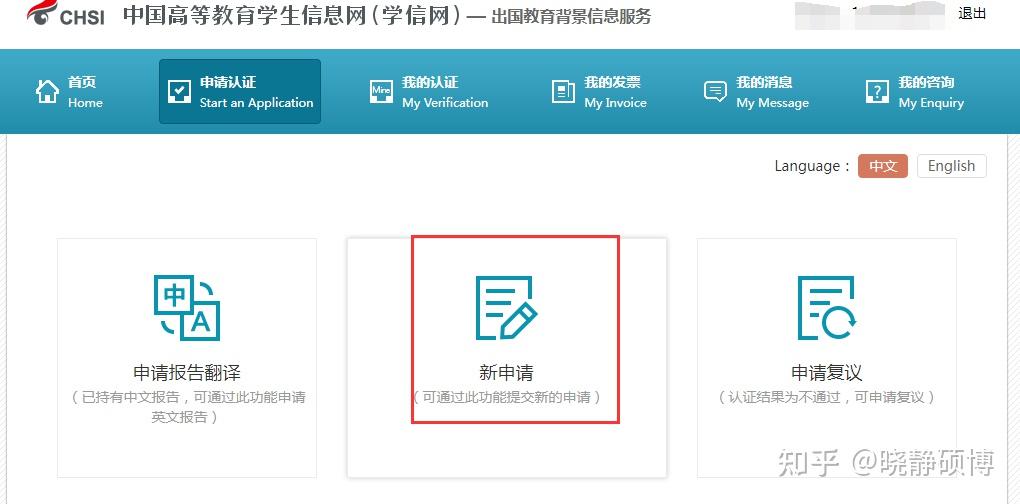
Task: Open 我的消息 My Message
Action: coord(757,92)
